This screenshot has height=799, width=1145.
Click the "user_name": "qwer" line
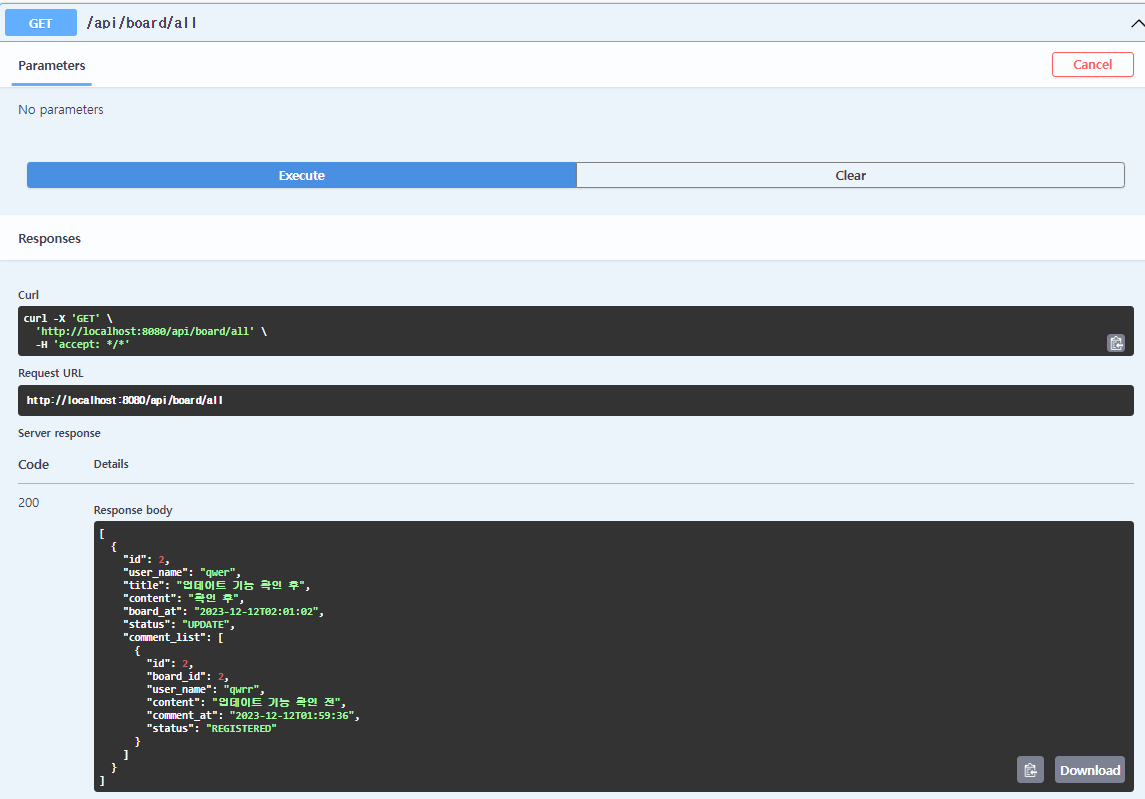pyautogui.click(x=182, y=573)
